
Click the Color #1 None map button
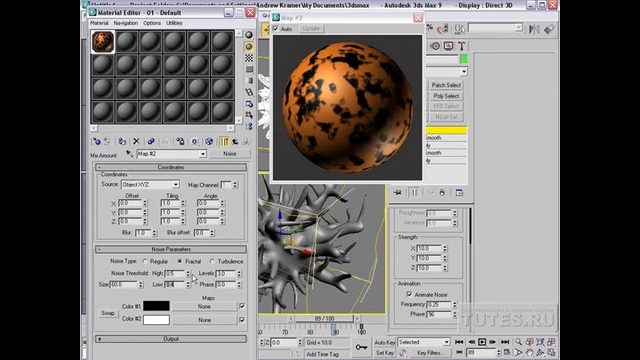(204, 307)
